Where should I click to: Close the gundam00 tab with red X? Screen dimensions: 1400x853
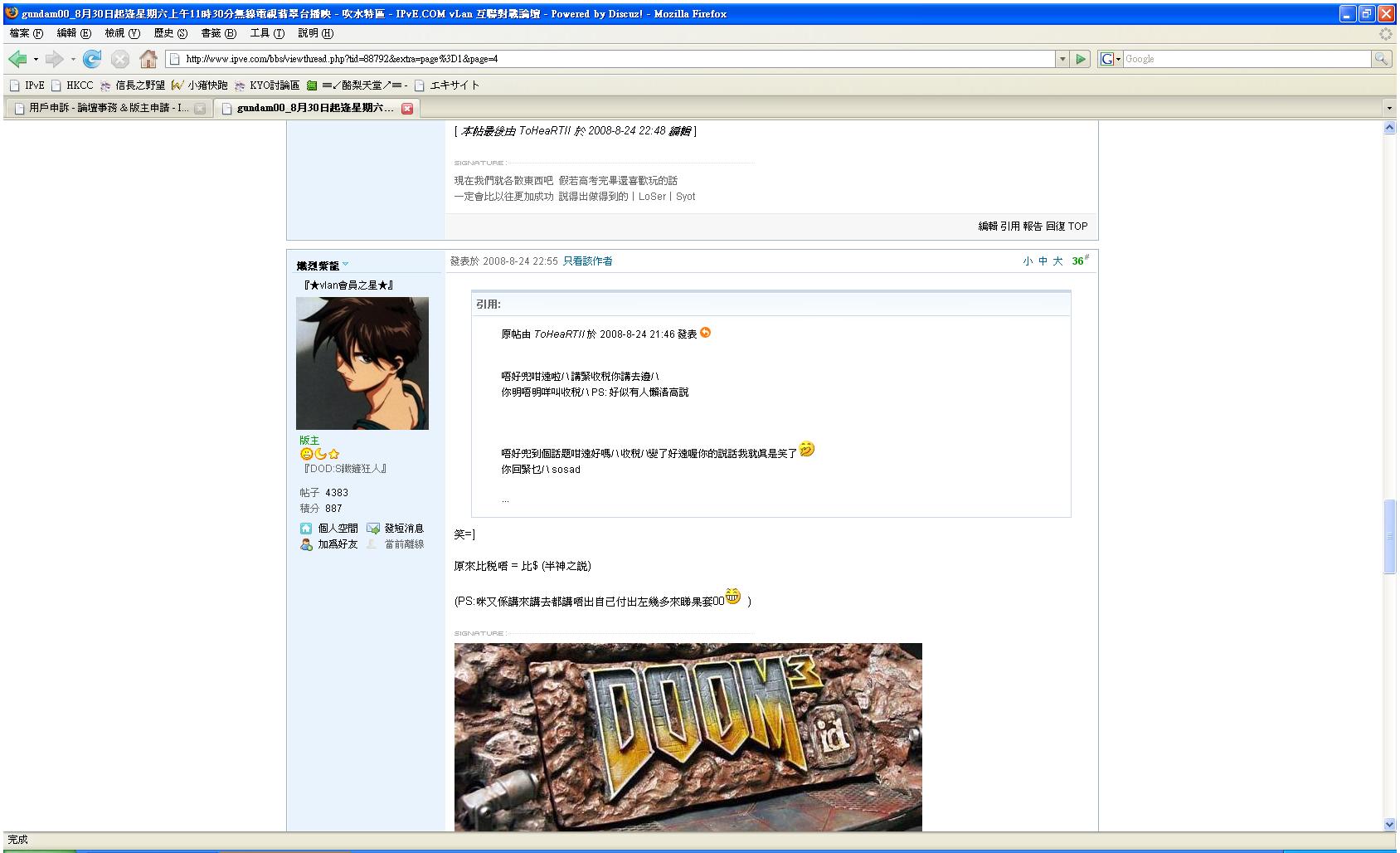[x=407, y=109]
